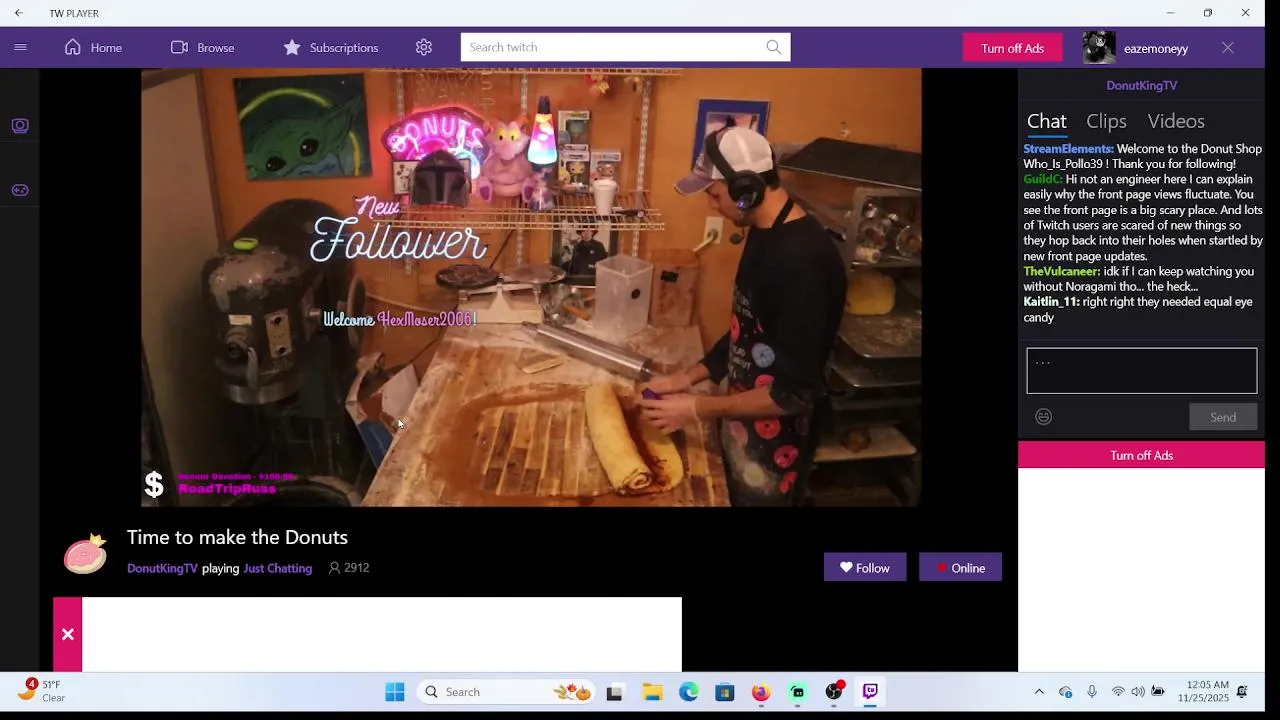Open the camera icon in left sidebar
This screenshot has width=1280, height=720.
20,126
